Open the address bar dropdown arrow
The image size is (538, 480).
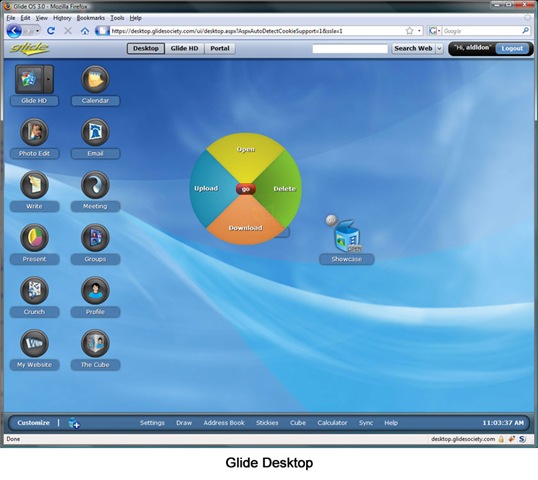(419, 31)
